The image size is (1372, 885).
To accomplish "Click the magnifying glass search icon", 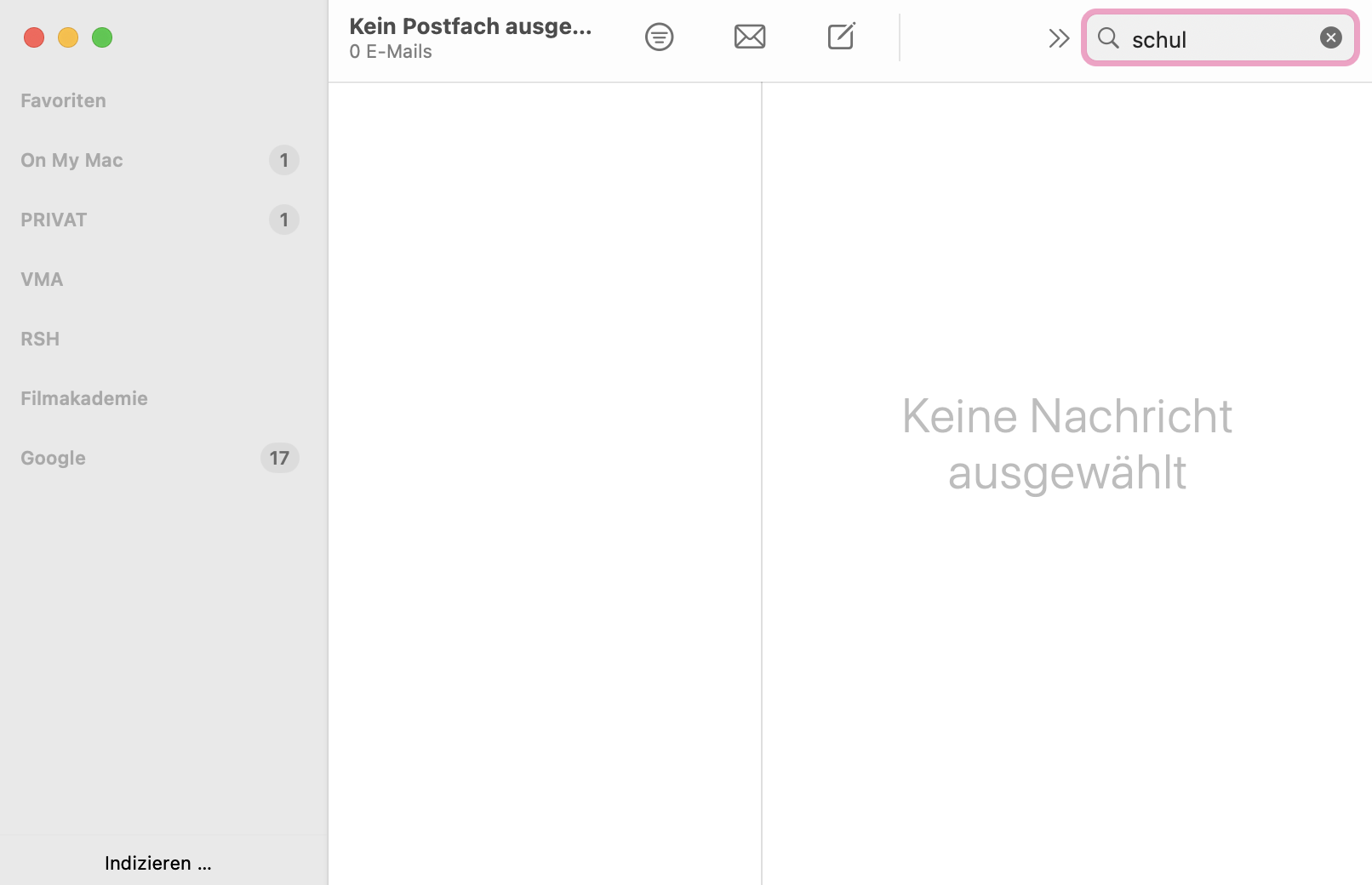I will pos(1108,37).
